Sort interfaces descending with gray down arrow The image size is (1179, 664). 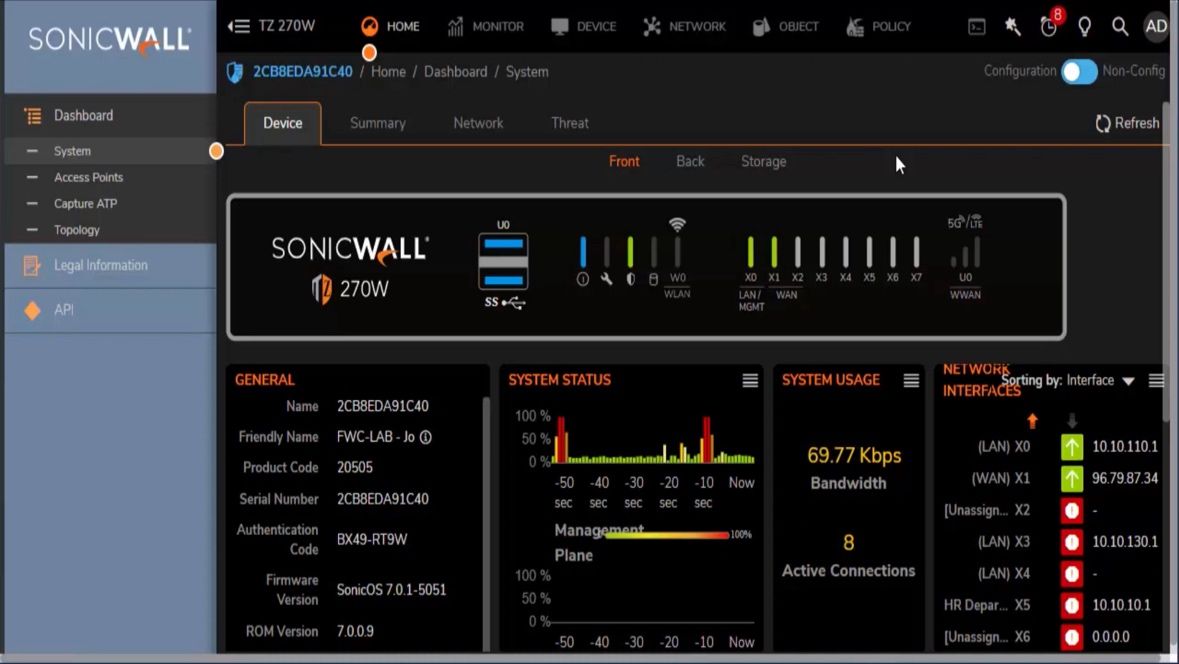pos(1071,421)
